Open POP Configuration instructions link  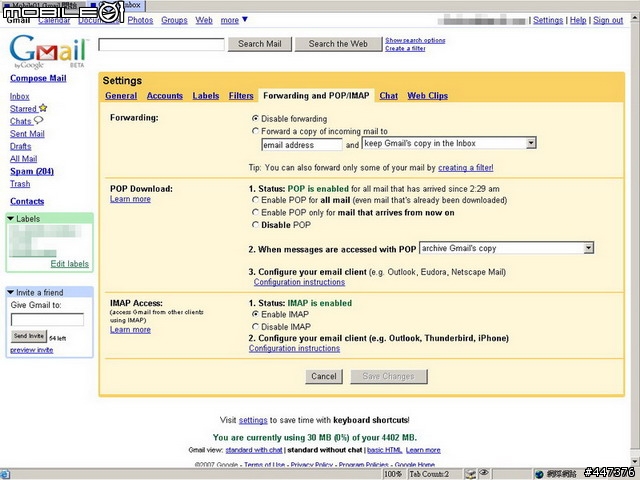click(x=299, y=282)
